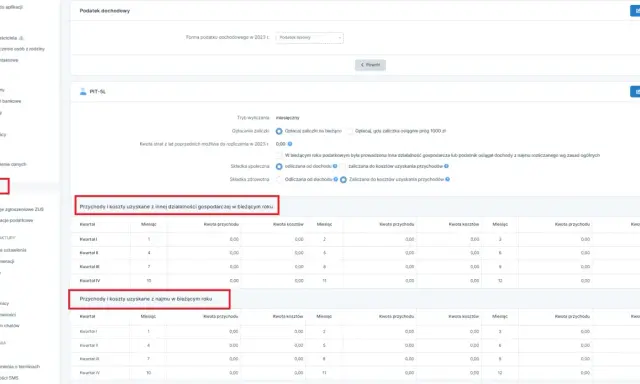This screenshot has height=384, width=640.
Task: Click the Powrót back button
Action: 370,65
